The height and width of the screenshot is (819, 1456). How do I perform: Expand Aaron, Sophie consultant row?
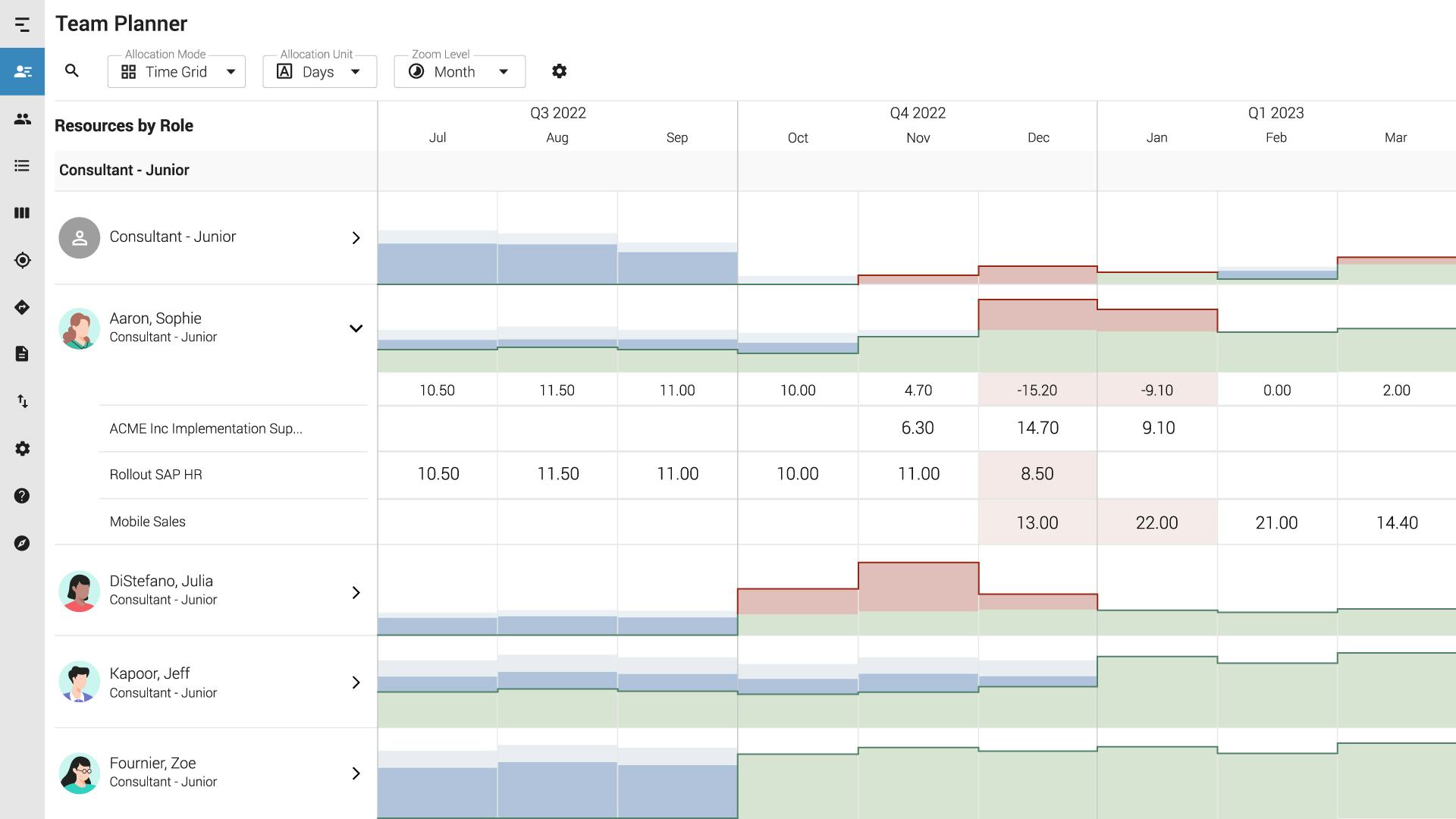(x=356, y=328)
